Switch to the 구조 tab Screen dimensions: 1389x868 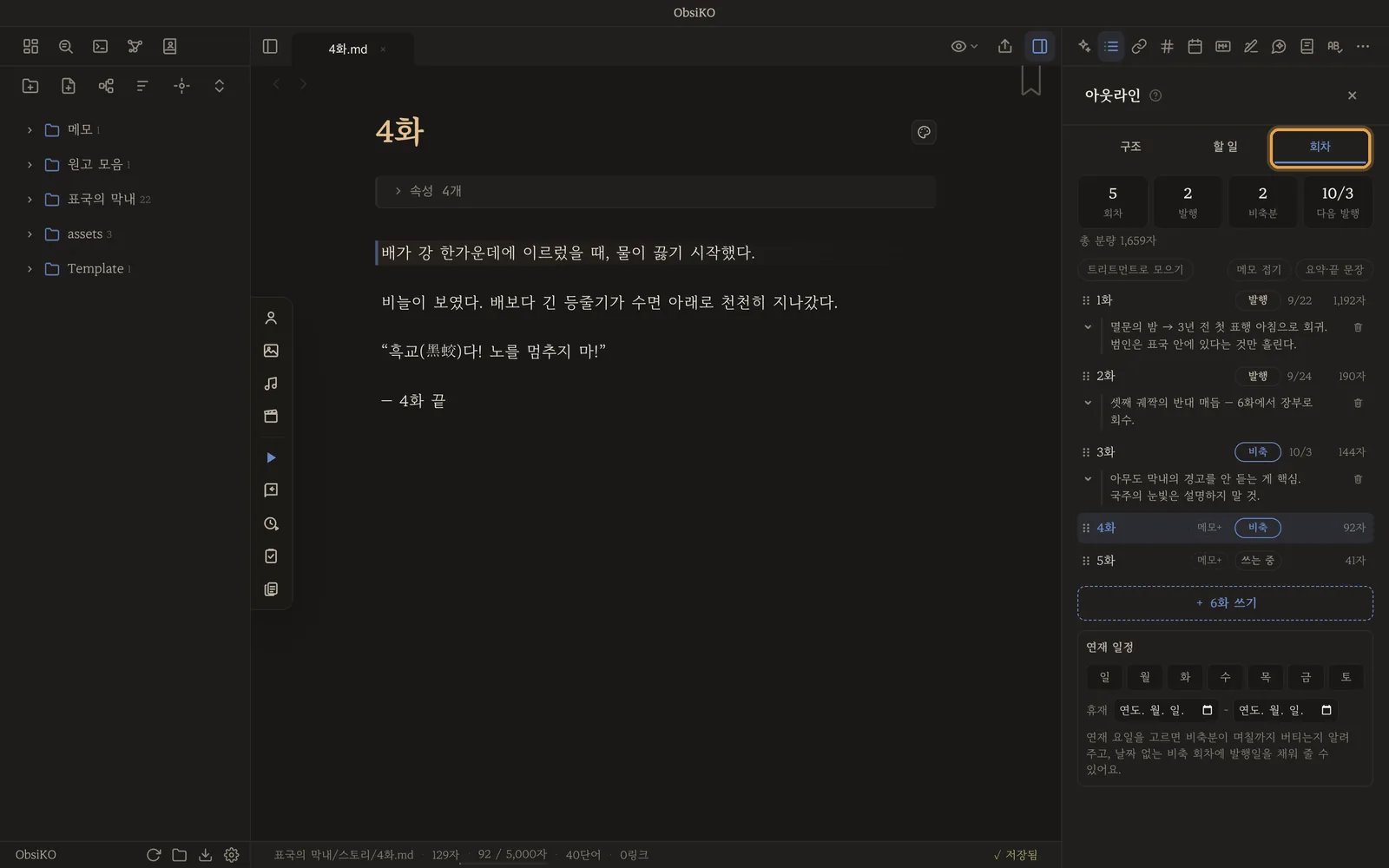click(1130, 147)
